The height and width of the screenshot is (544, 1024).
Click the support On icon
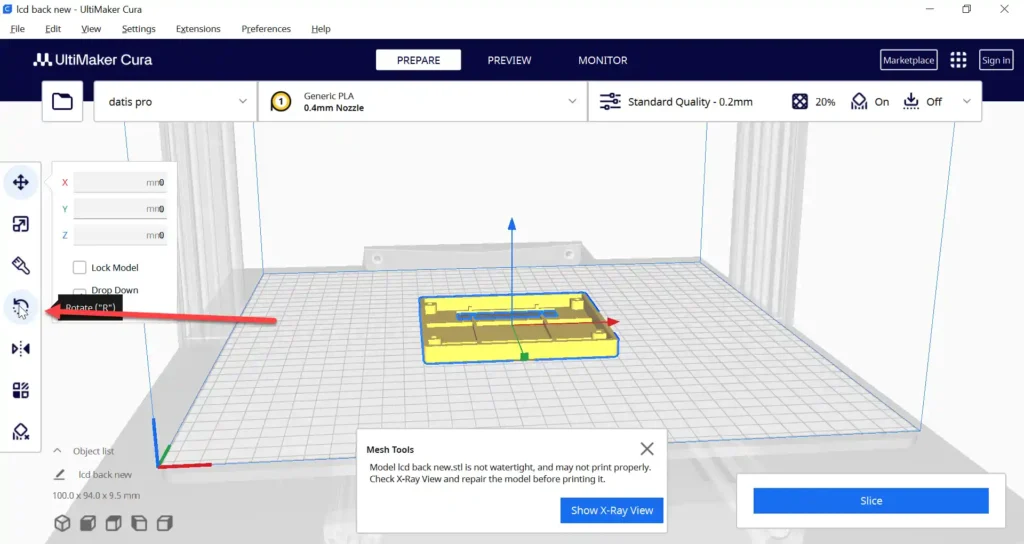(x=859, y=101)
